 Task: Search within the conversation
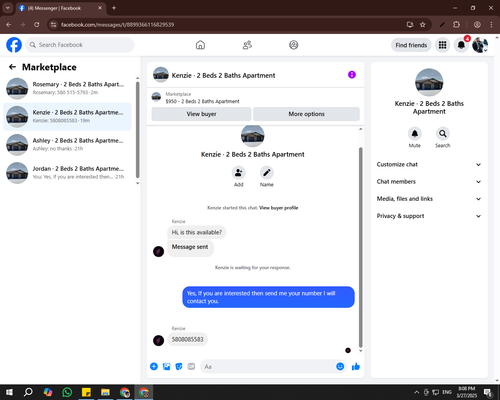(443, 134)
